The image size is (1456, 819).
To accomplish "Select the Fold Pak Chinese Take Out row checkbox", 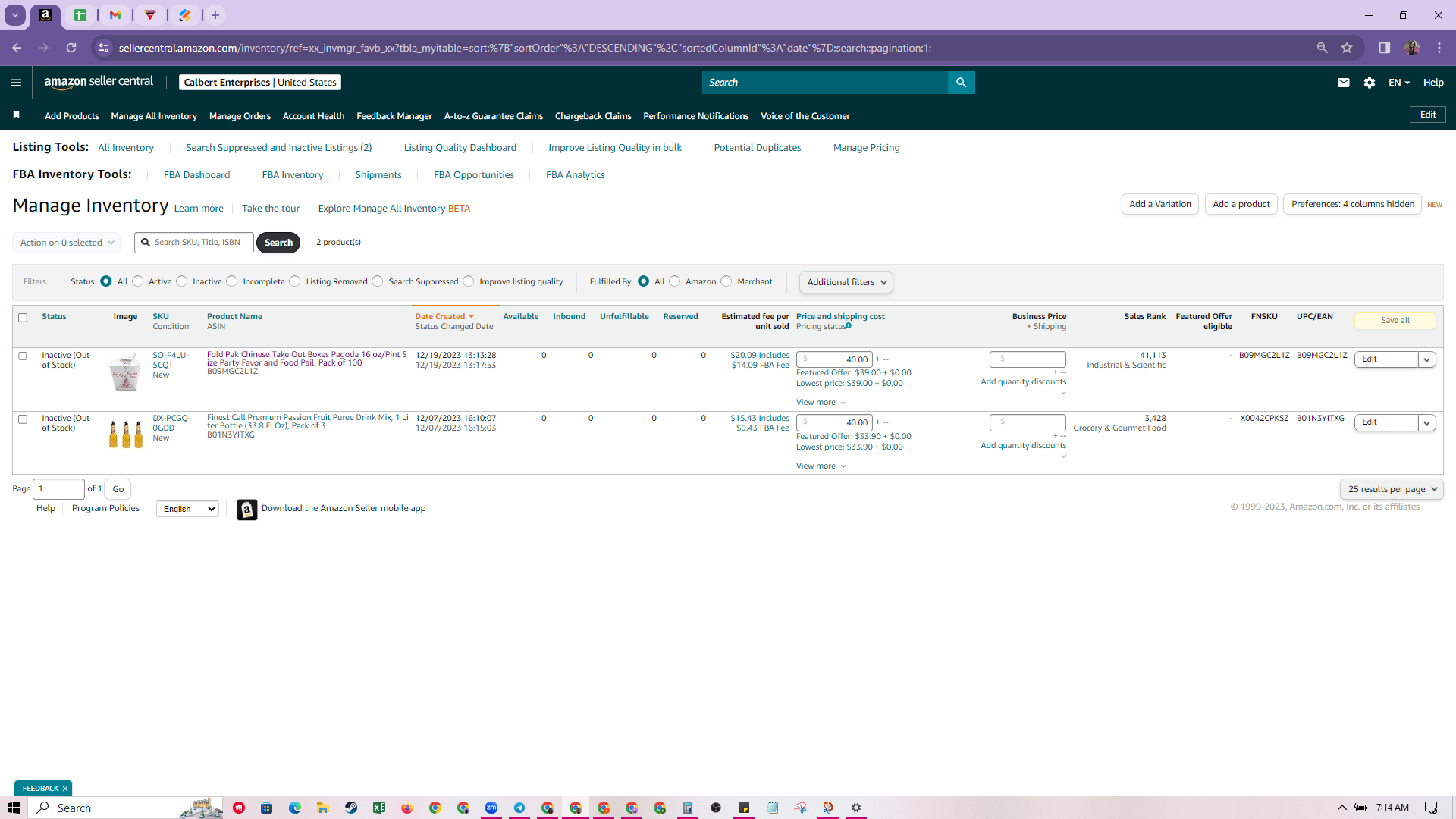I will (x=23, y=356).
